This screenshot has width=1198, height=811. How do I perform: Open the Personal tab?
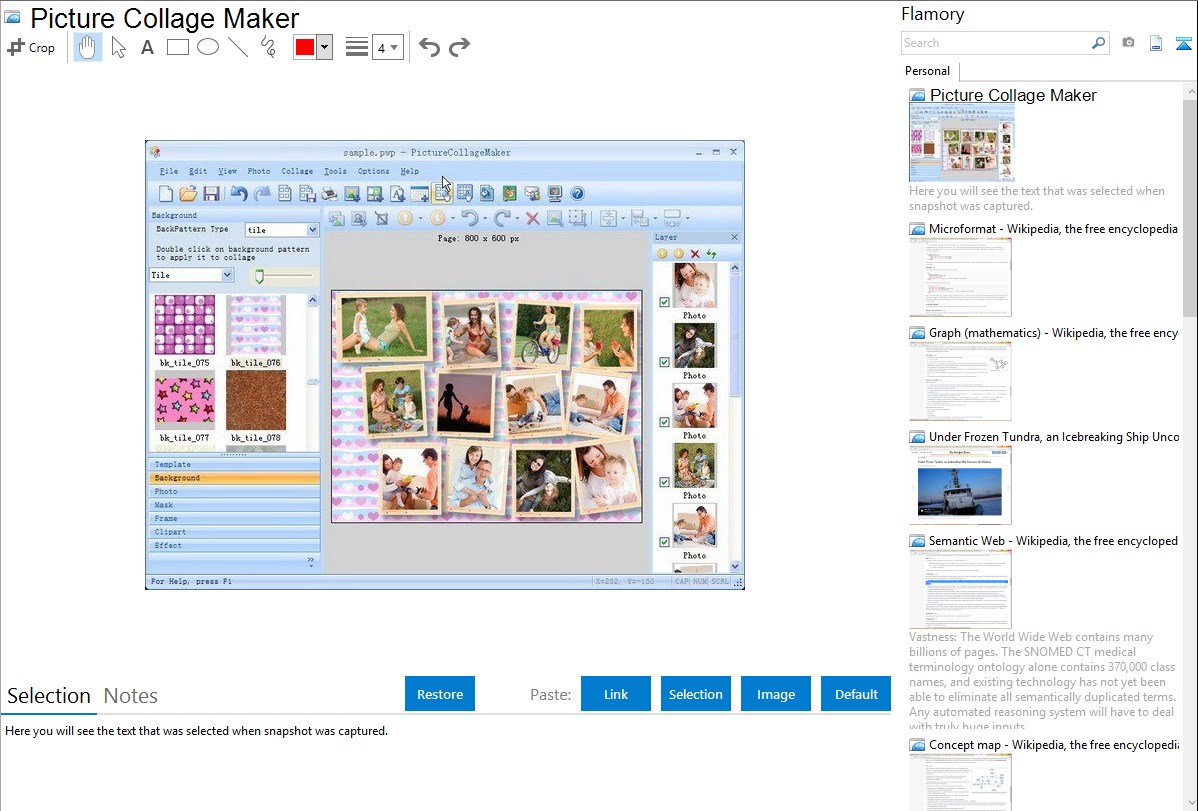click(x=927, y=71)
